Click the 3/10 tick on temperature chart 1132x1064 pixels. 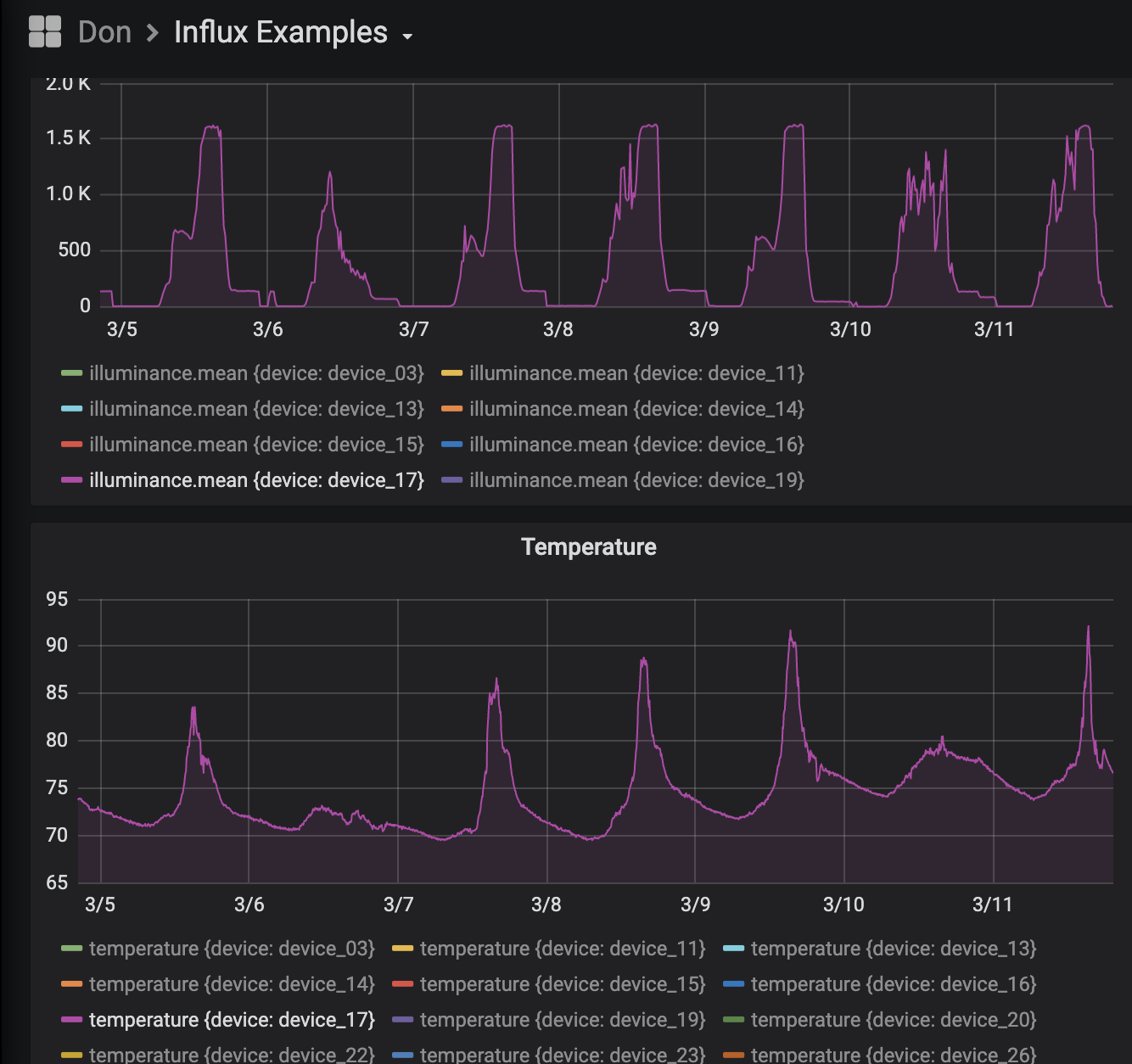point(843,904)
